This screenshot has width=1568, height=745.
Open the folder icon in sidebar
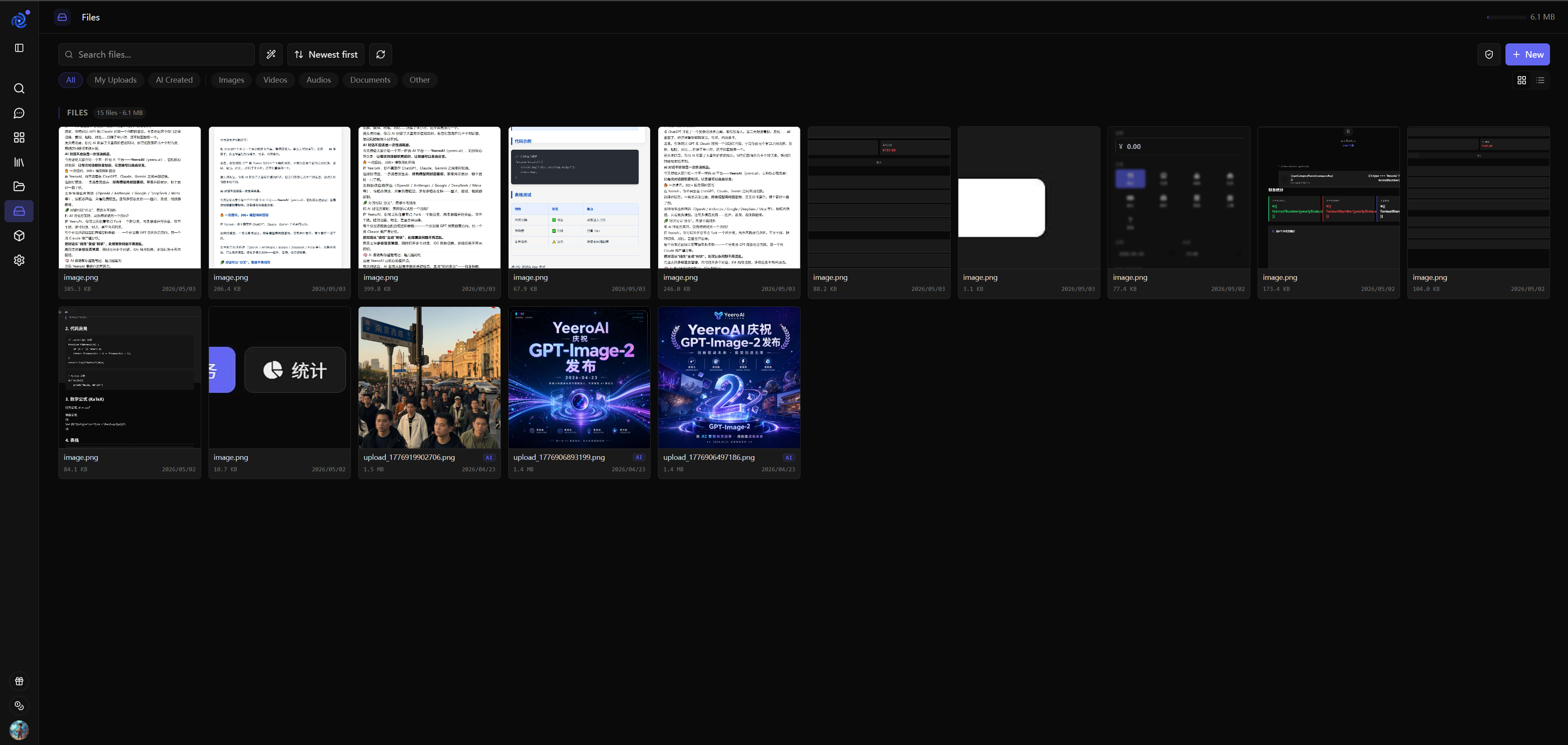tap(19, 187)
